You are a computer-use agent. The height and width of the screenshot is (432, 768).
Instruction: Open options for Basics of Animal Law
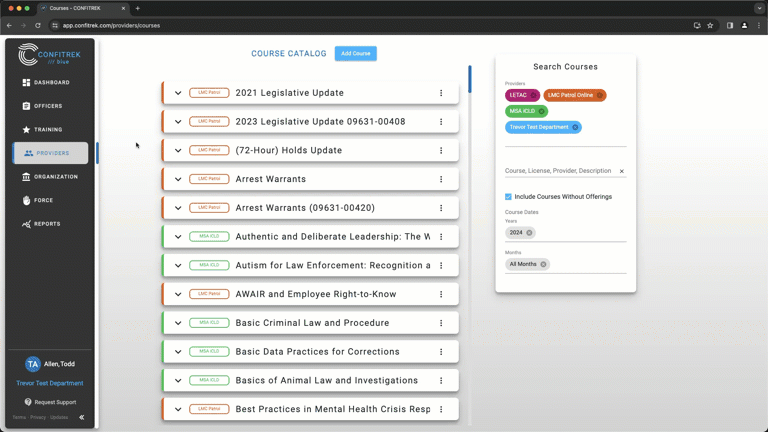pos(441,381)
